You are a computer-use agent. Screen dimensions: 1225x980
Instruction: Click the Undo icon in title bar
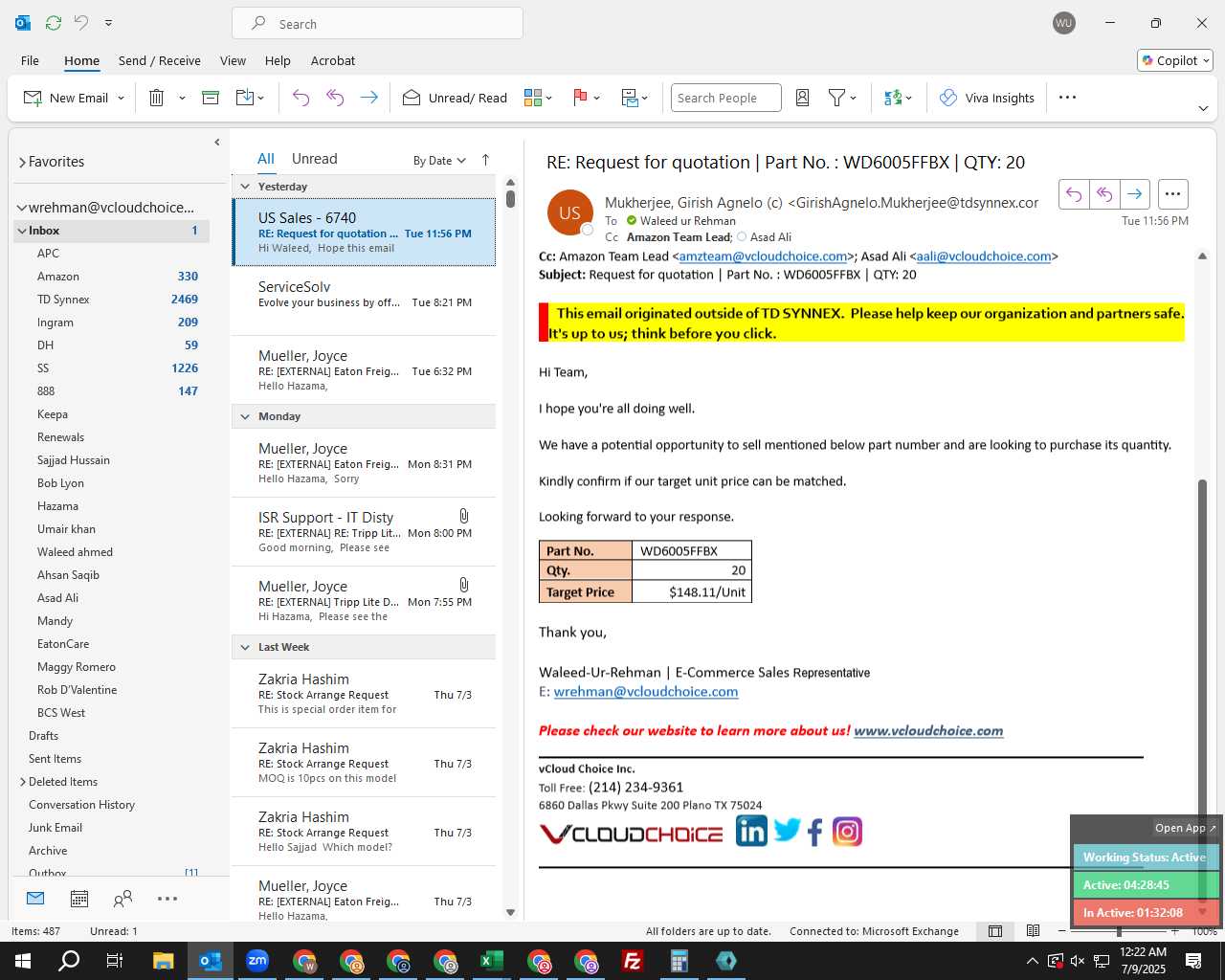point(81,22)
